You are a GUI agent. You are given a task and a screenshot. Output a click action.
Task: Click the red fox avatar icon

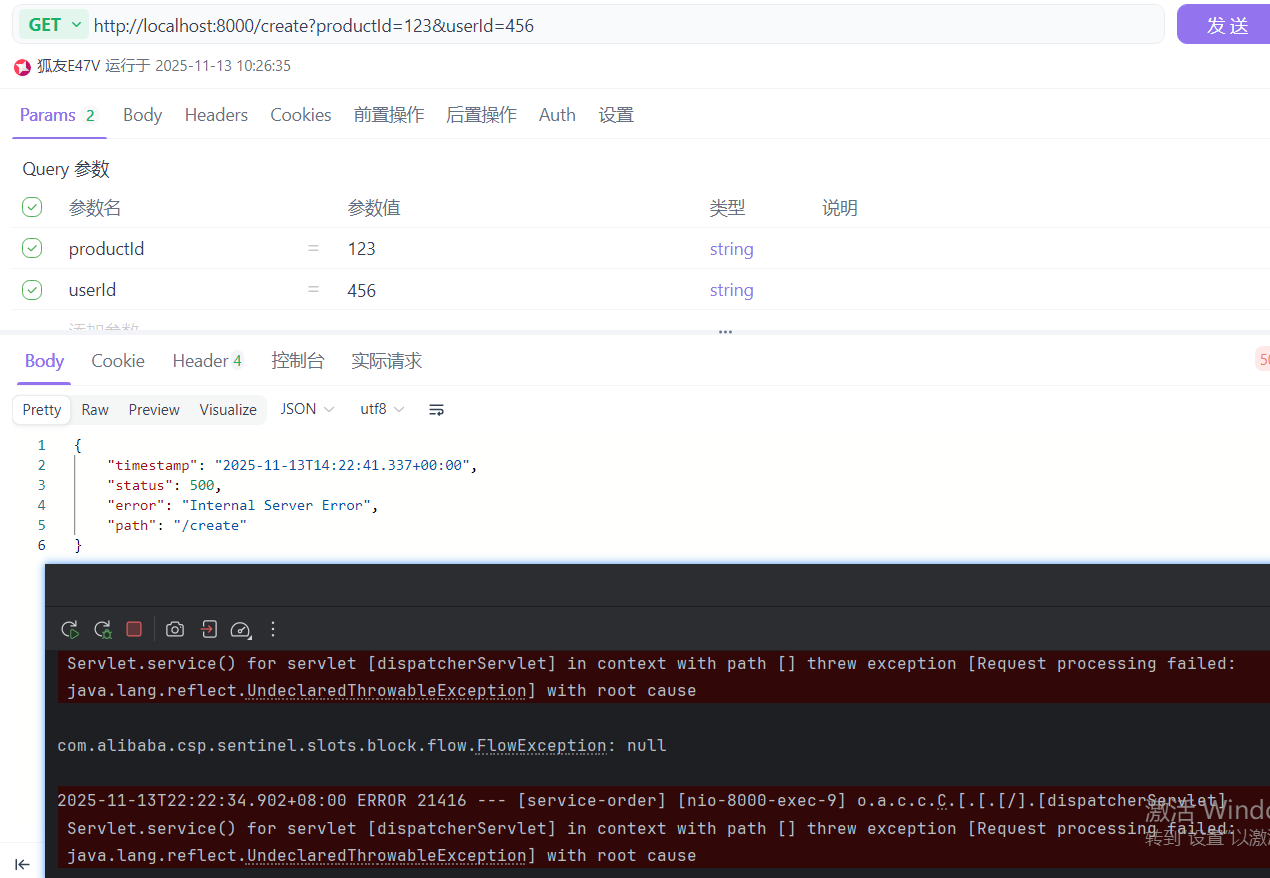coord(22,67)
